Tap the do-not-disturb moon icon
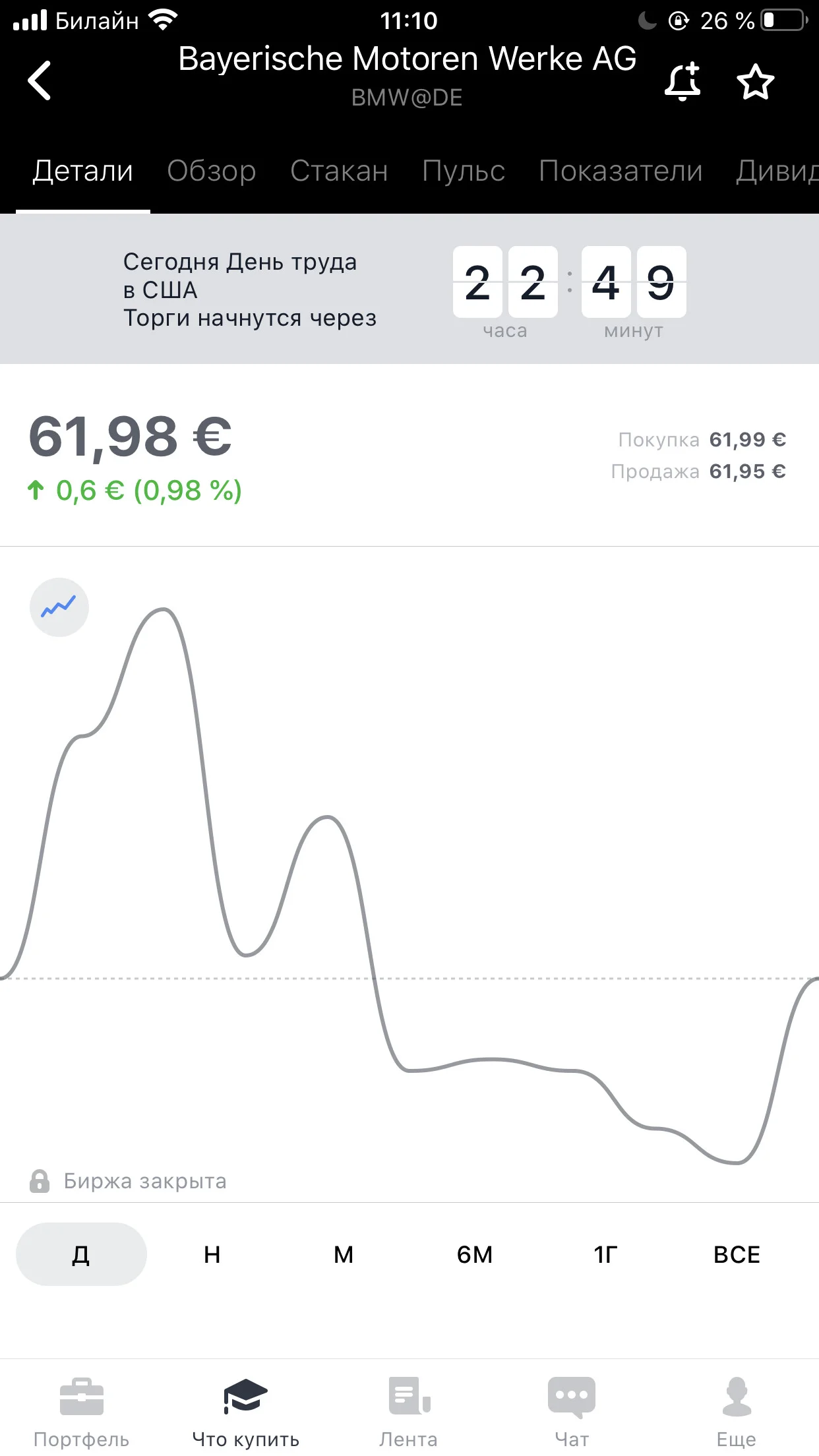 point(648,20)
